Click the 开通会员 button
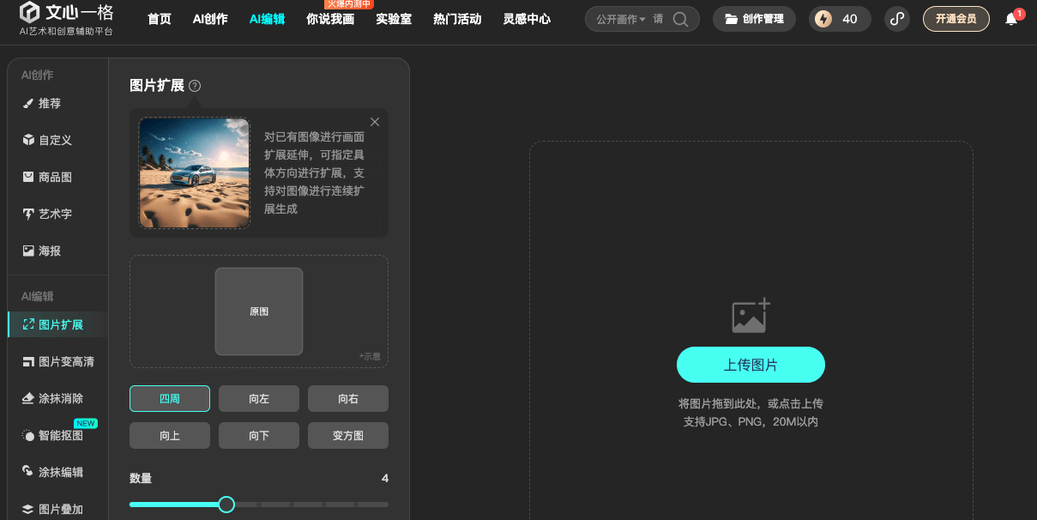The width and height of the screenshot is (1037, 520). (956, 19)
